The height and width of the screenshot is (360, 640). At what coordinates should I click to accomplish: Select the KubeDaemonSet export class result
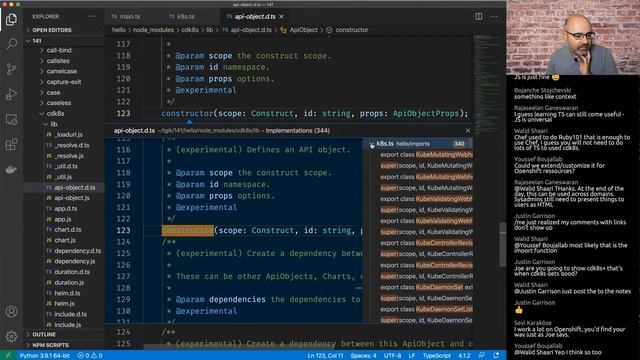pyautogui.click(x=427, y=287)
